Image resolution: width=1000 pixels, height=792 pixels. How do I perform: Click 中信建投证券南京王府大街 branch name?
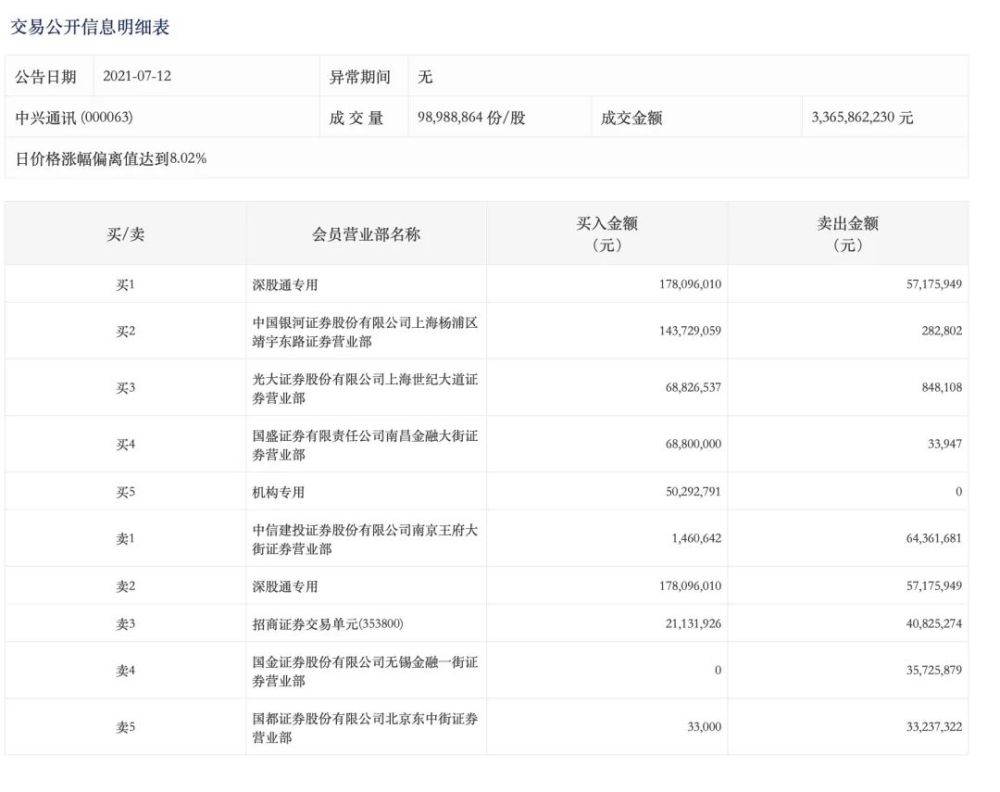coord(365,539)
